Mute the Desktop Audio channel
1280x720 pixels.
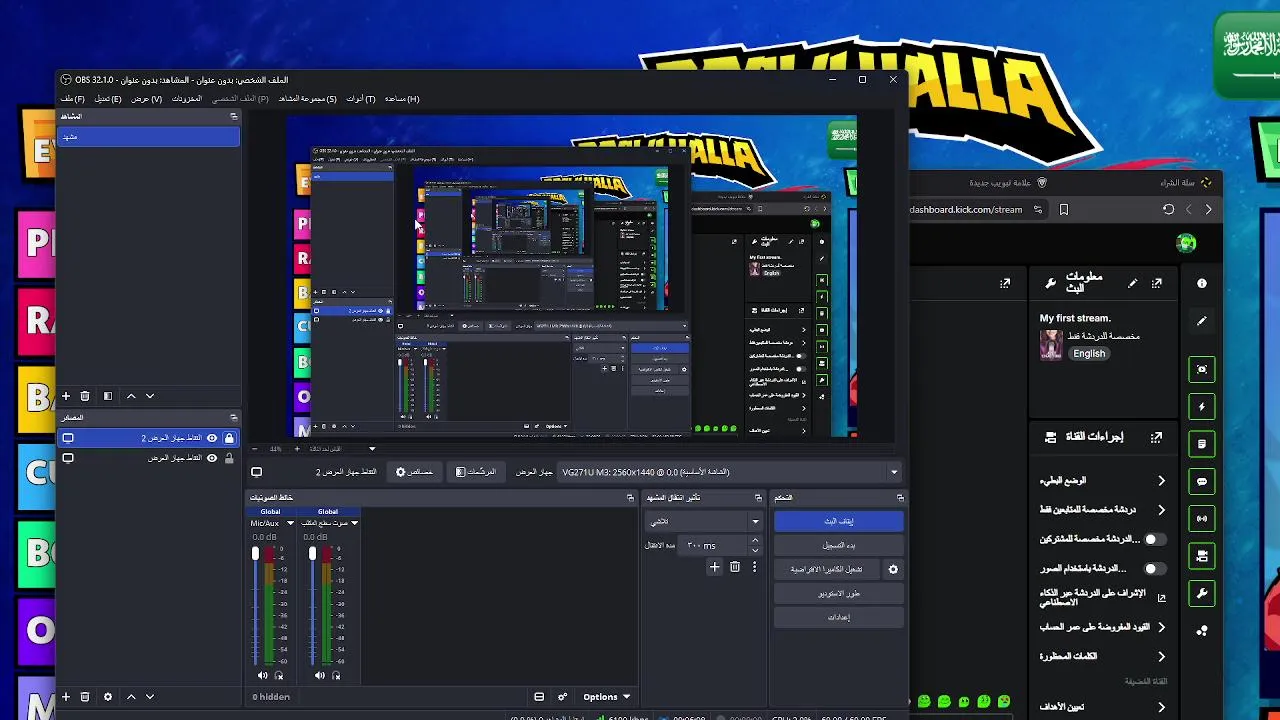pyautogui.click(x=320, y=676)
